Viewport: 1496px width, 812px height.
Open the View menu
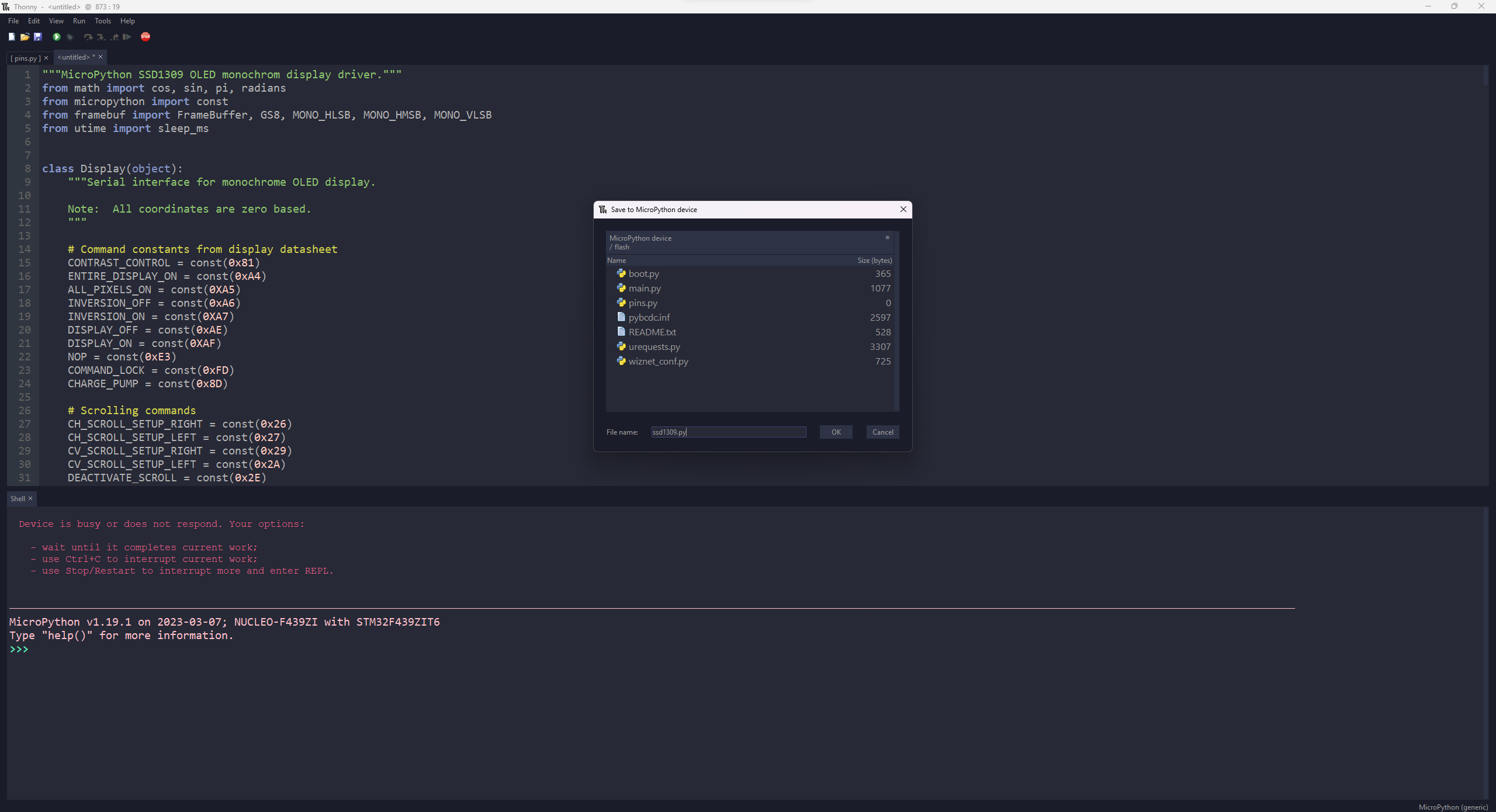pyautogui.click(x=56, y=21)
